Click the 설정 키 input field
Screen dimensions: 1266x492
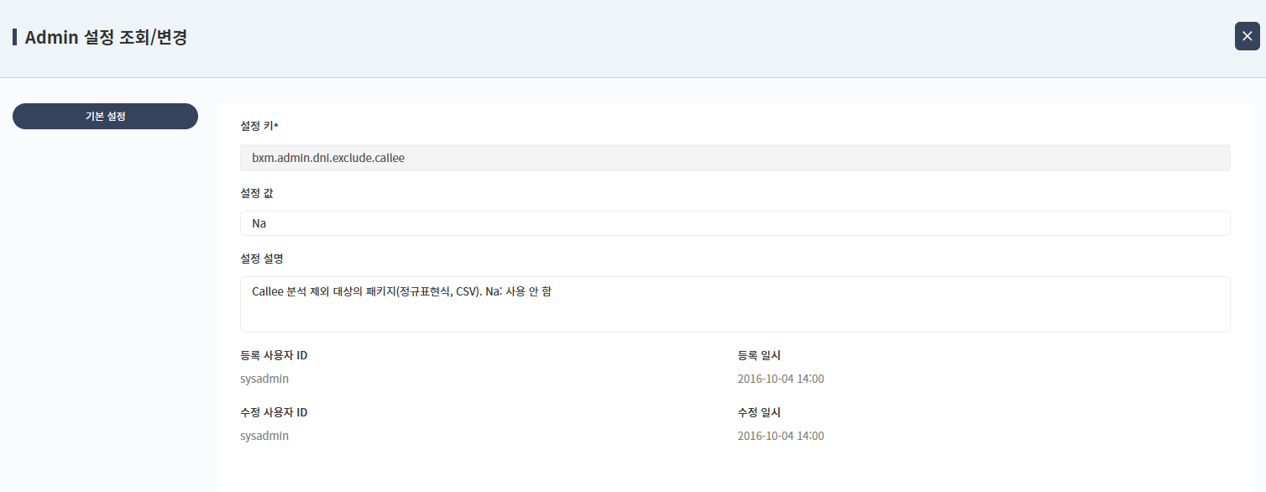(734, 158)
